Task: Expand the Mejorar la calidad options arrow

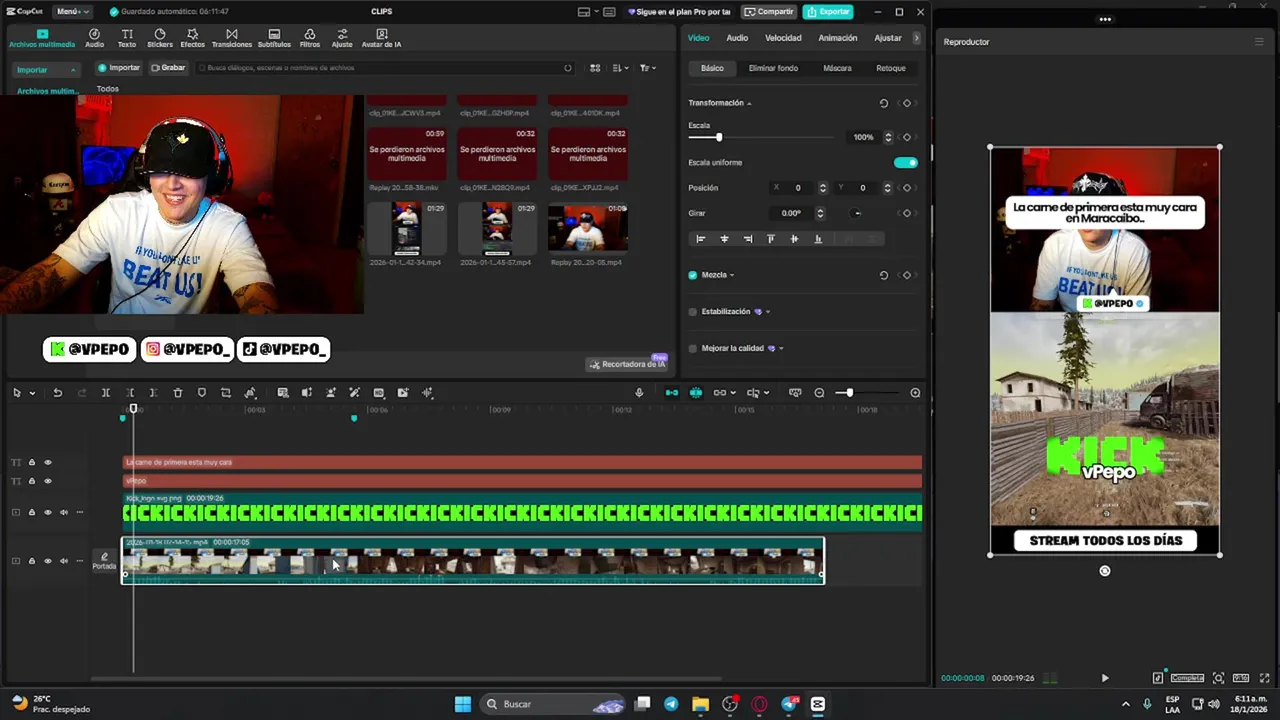Action: (x=781, y=349)
